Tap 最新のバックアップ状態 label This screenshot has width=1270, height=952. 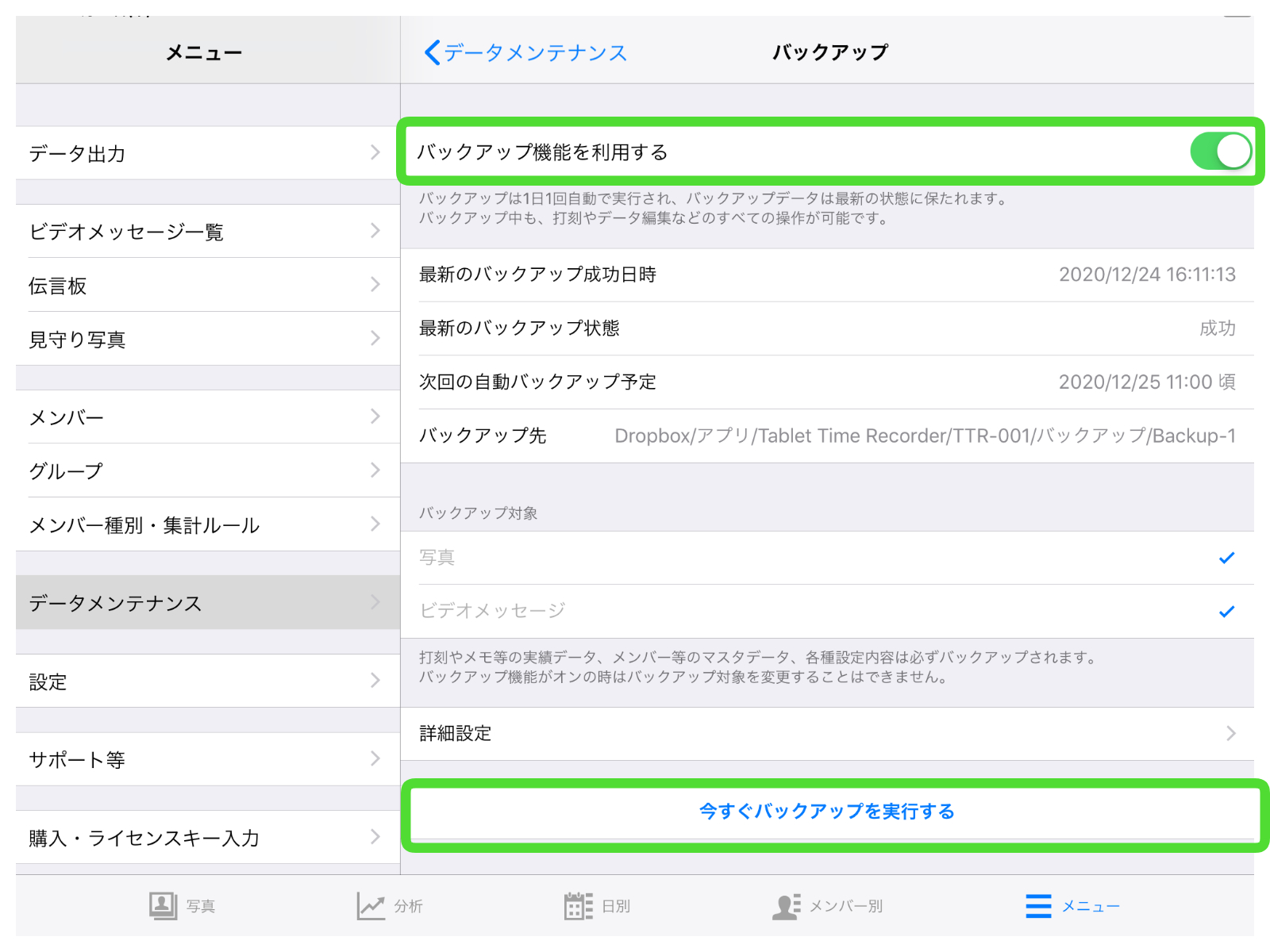[x=519, y=328]
